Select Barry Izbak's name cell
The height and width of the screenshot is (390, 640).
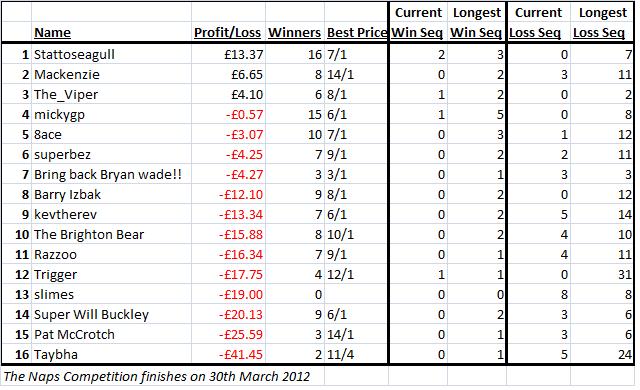pos(67,194)
